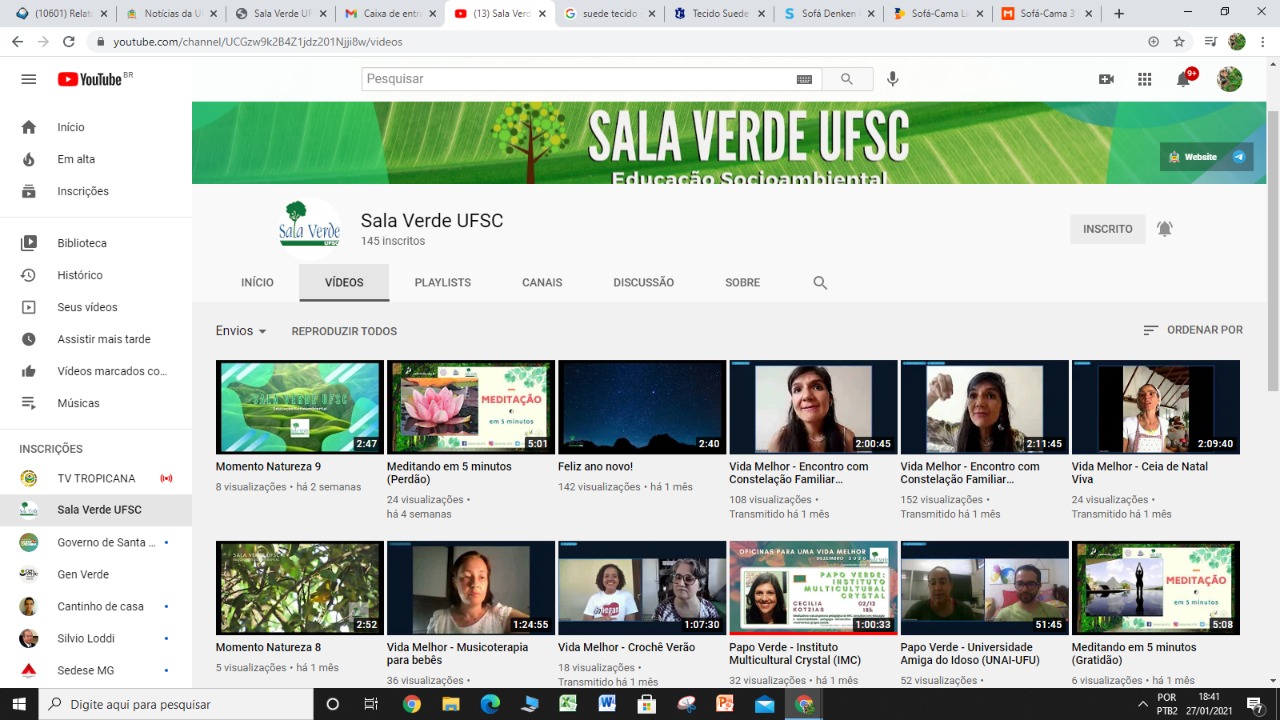The height and width of the screenshot is (720, 1280).
Task: Open the on-screen keyboard icon in search box
Action: [804, 79]
